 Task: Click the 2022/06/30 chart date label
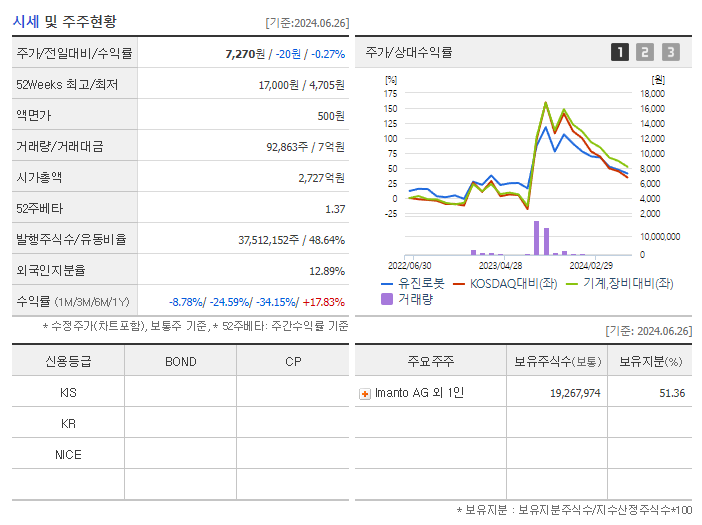409,266
